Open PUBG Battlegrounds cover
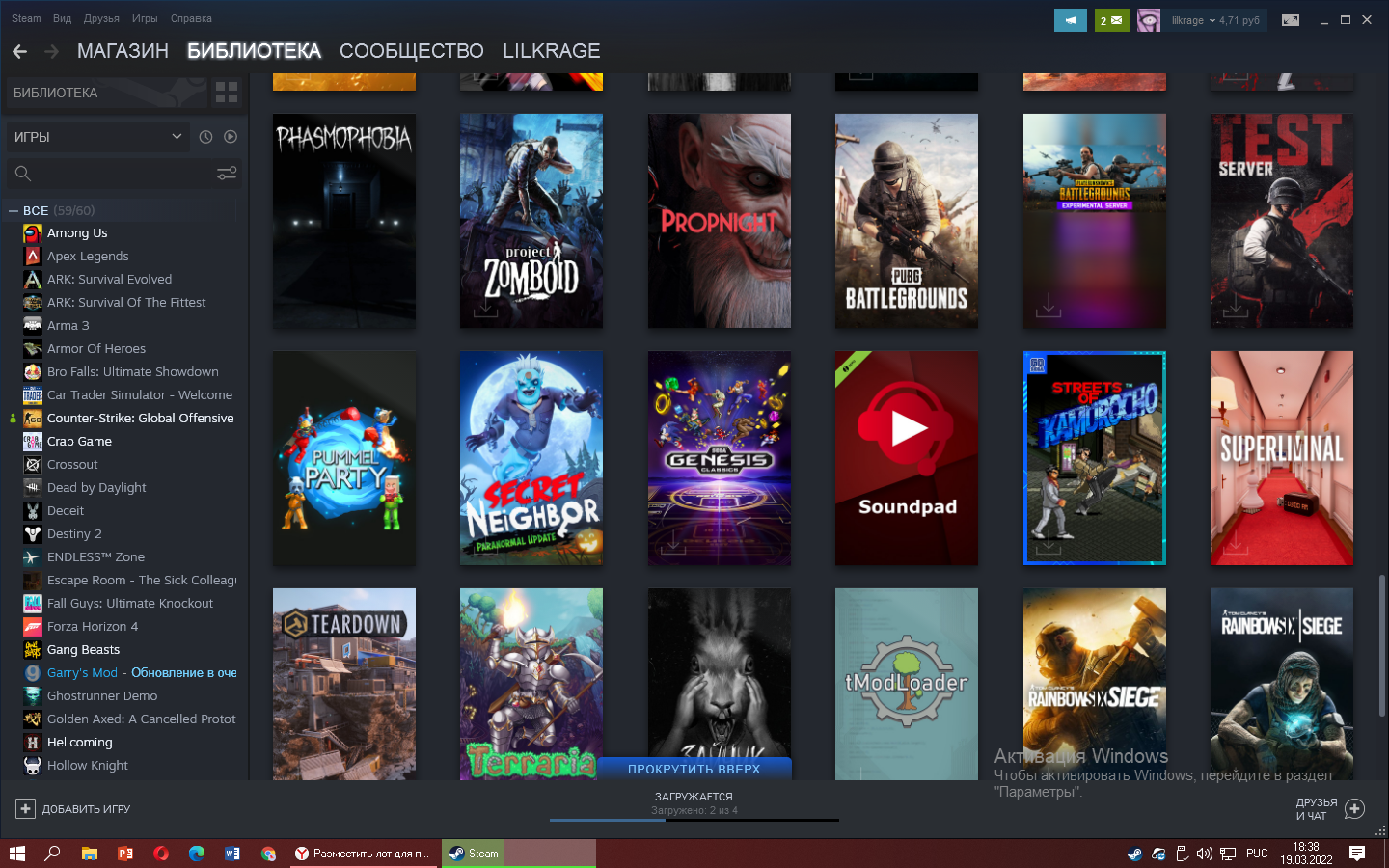 click(907, 221)
